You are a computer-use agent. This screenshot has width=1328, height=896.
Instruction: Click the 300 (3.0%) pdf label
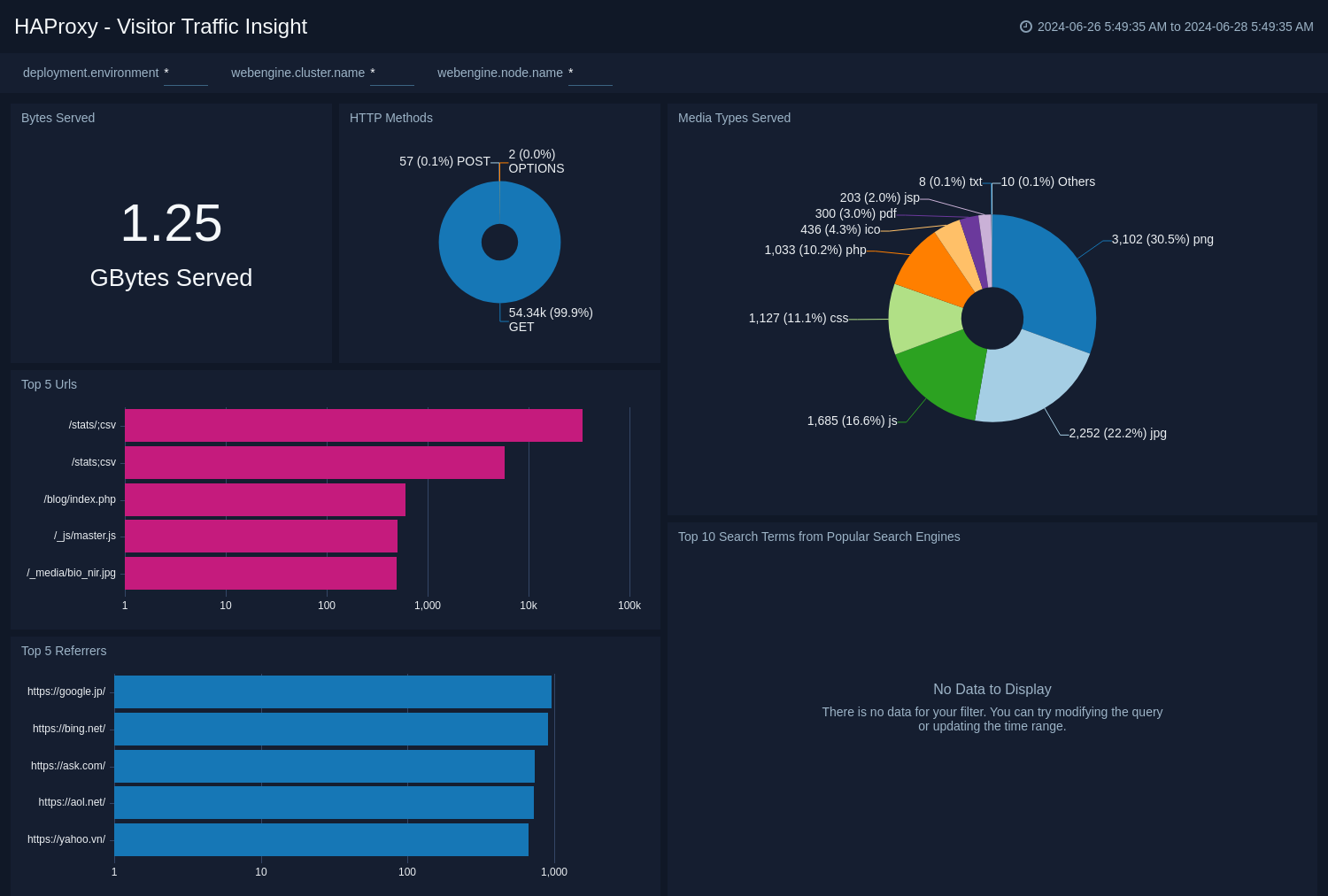[x=855, y=213]
